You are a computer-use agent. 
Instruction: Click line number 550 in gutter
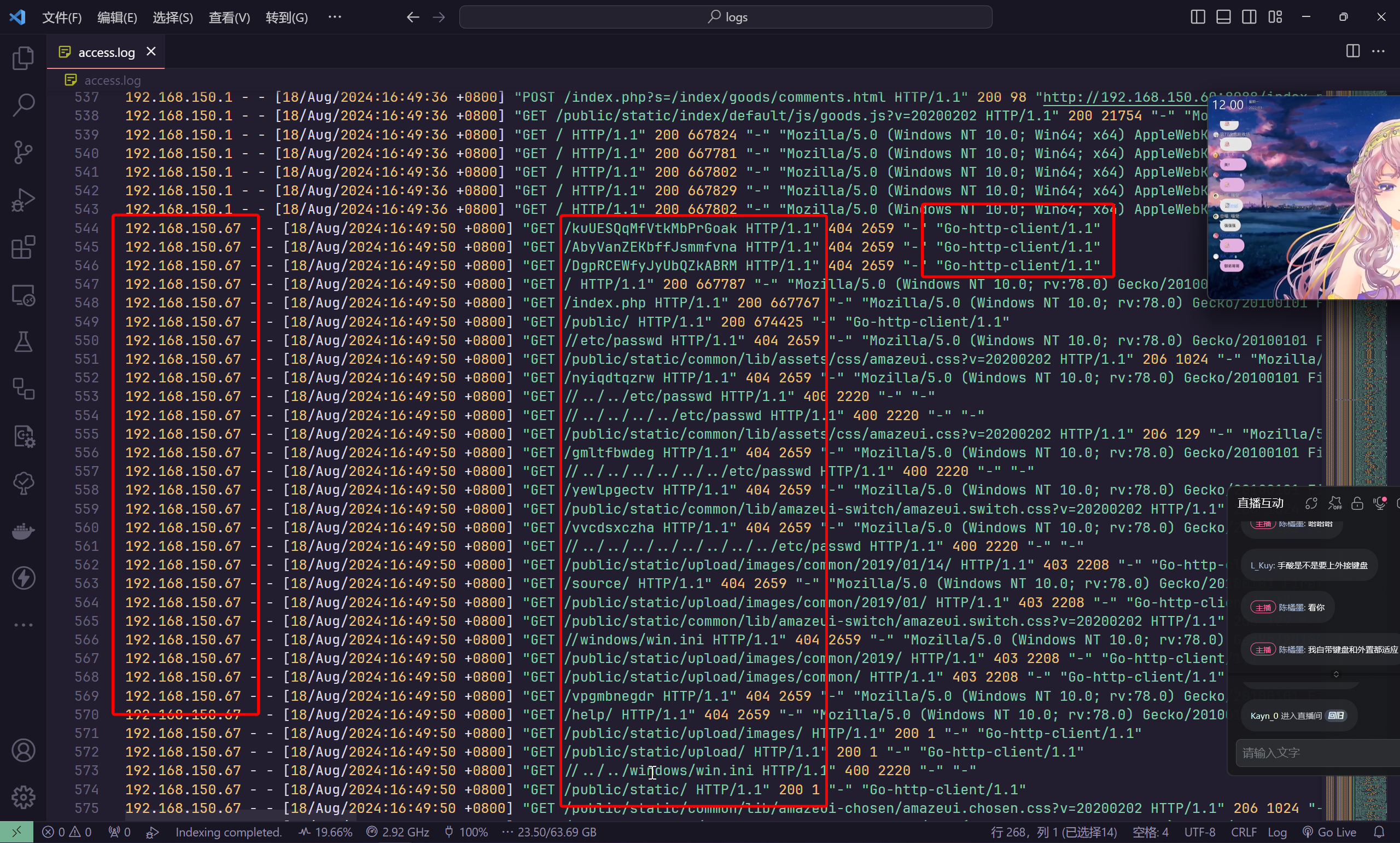click(87, 340)
